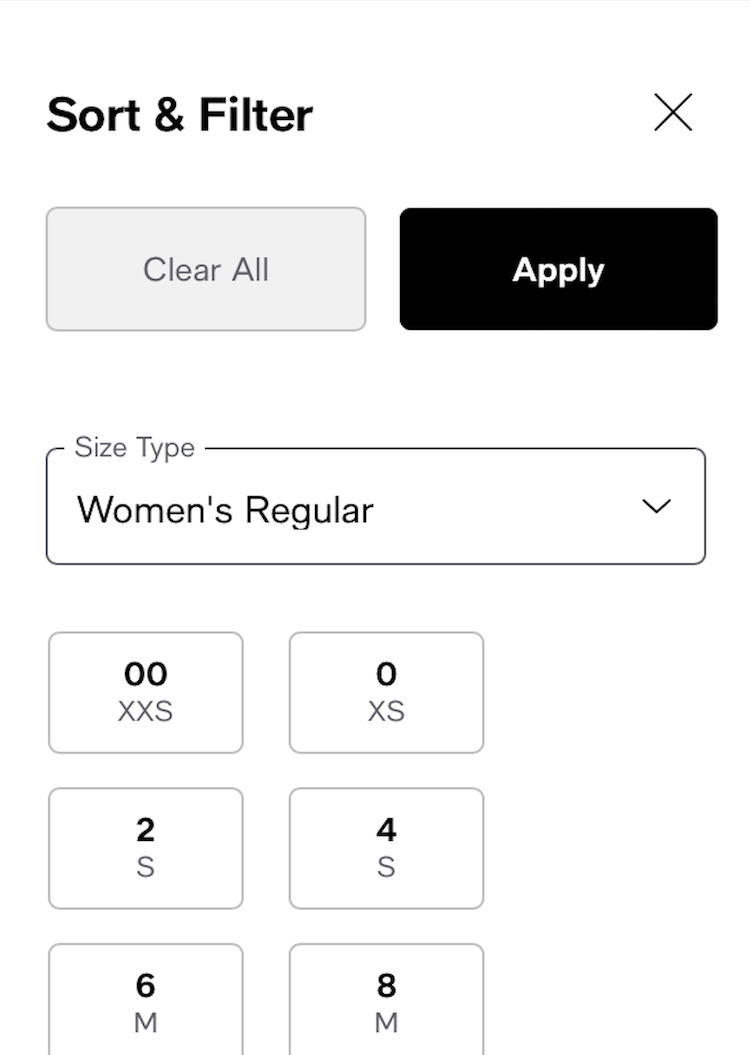This screenshot has width=750, height=1055.
Task: Apply the selected filters
Action: click(x=558, y=269)
